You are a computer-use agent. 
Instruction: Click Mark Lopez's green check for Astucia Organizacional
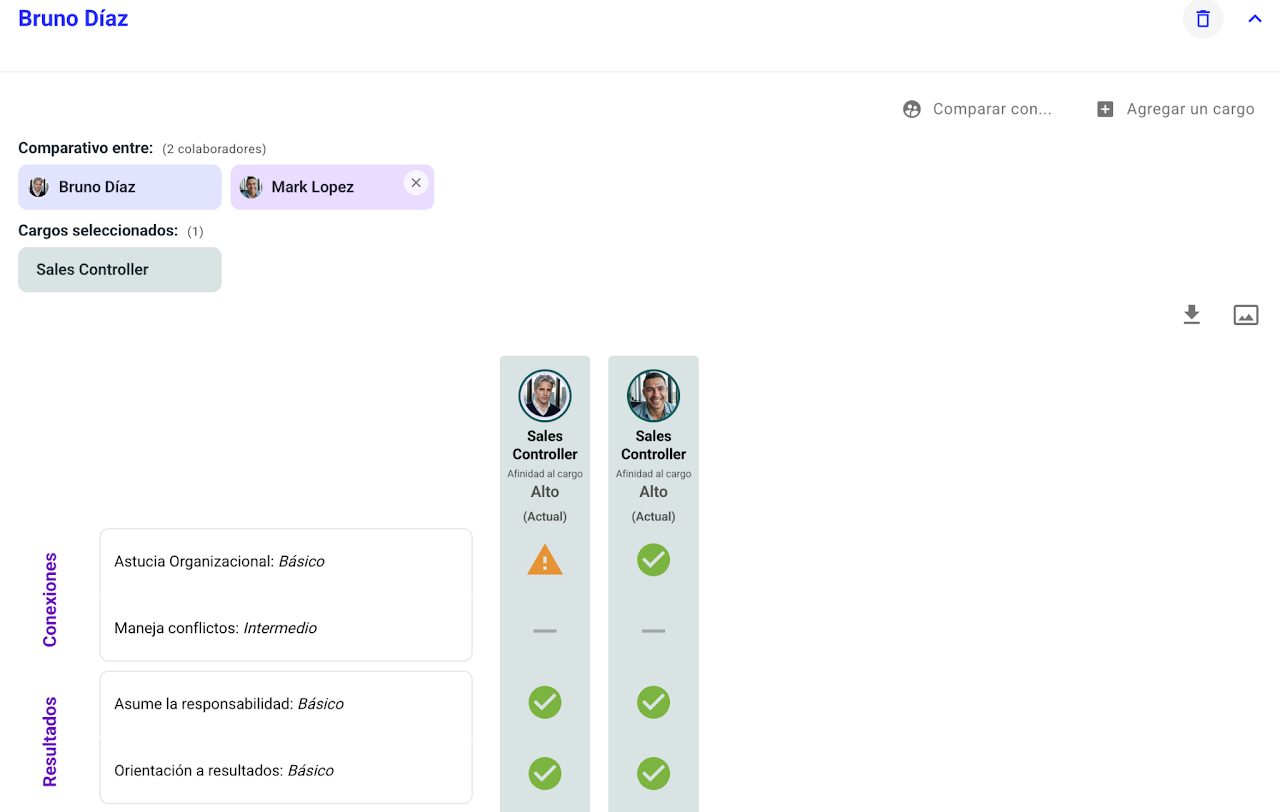pyautogui.click(x=653, y=560)
